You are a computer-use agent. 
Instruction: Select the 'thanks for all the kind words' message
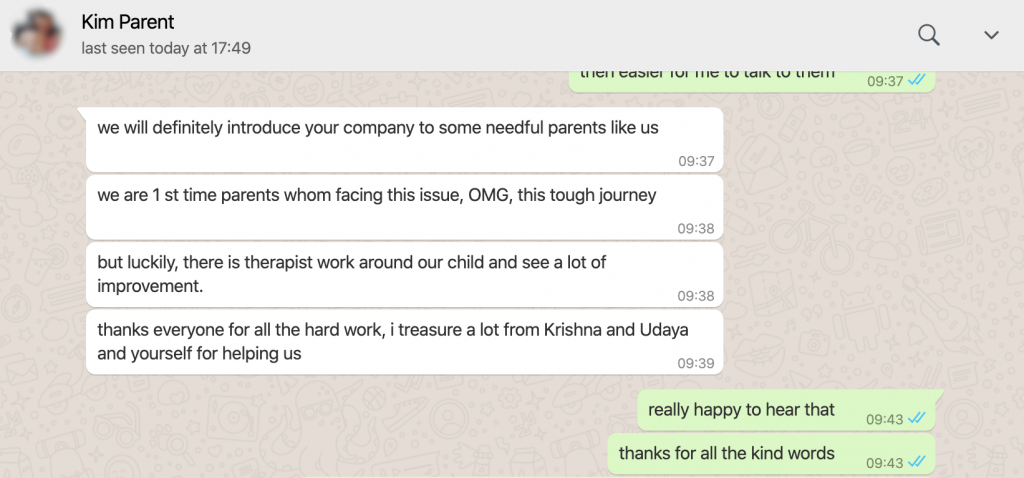pos(726,454)
